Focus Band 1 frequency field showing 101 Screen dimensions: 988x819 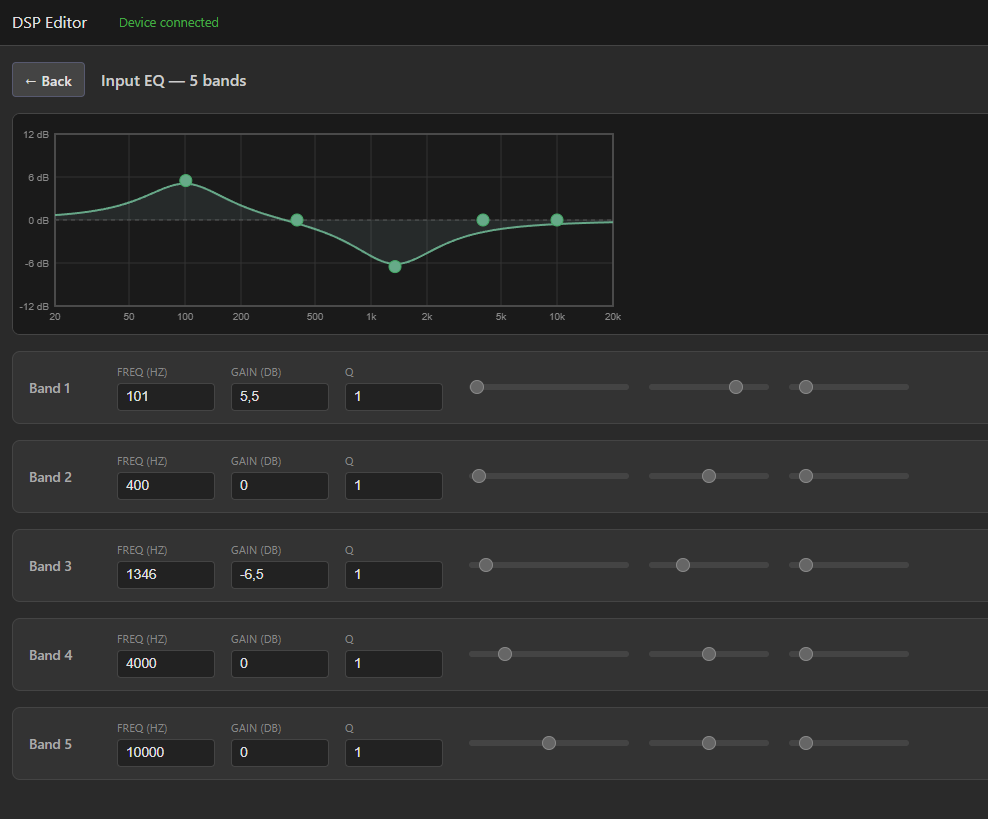166,397
